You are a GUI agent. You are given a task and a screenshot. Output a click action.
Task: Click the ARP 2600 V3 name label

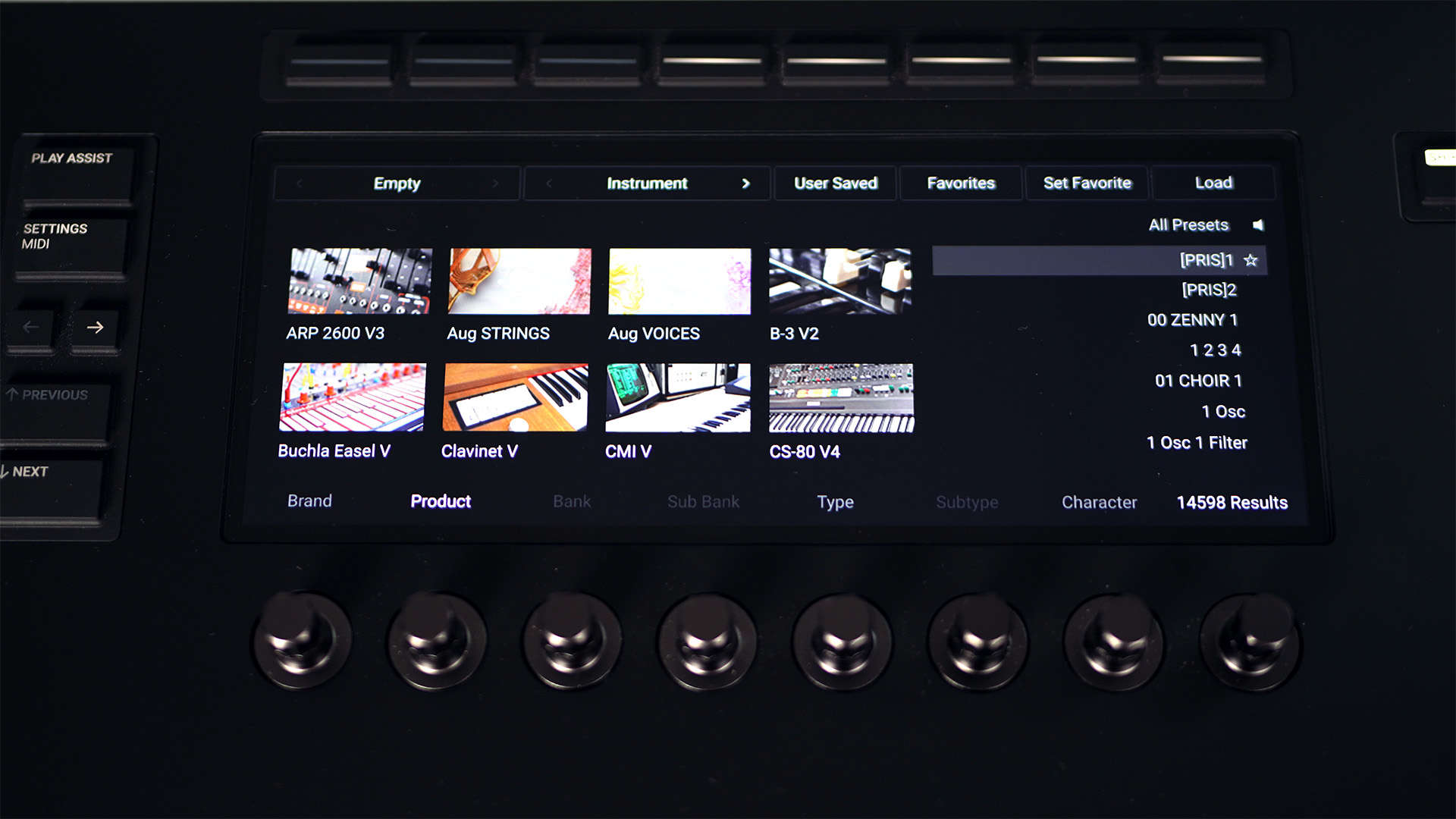point(335,334)
